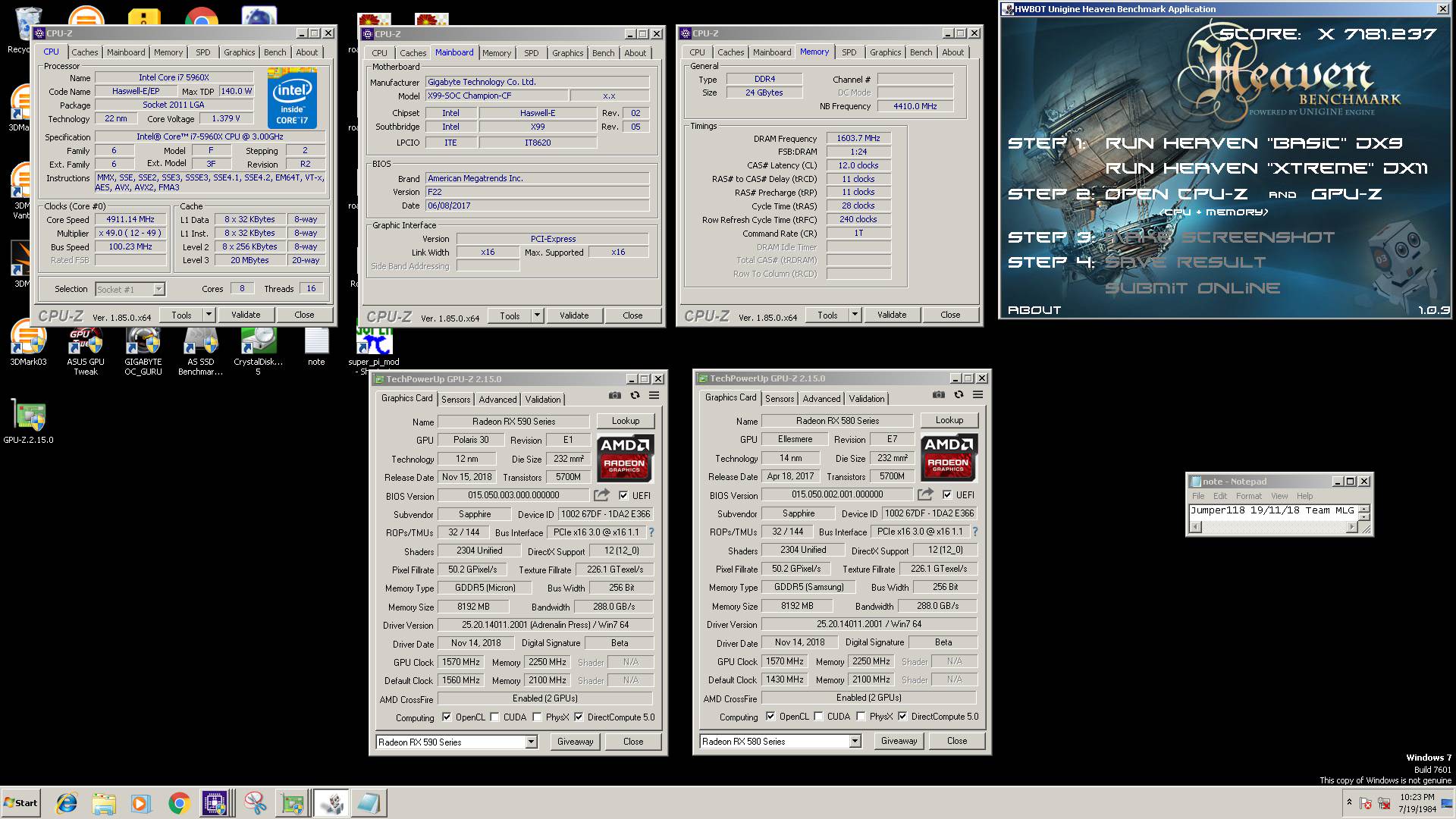Toggle PhysX checkbox in RX 590 GPU-Z
Screen dimensions: 1456x819
click(x=537, y=717)
